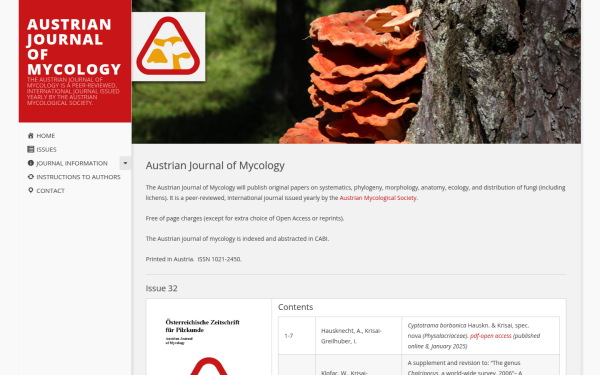The width and height of the screenshot is (600, 375).
Task: Click the ISSN 1021-2450 line
Action: point(220,259)
